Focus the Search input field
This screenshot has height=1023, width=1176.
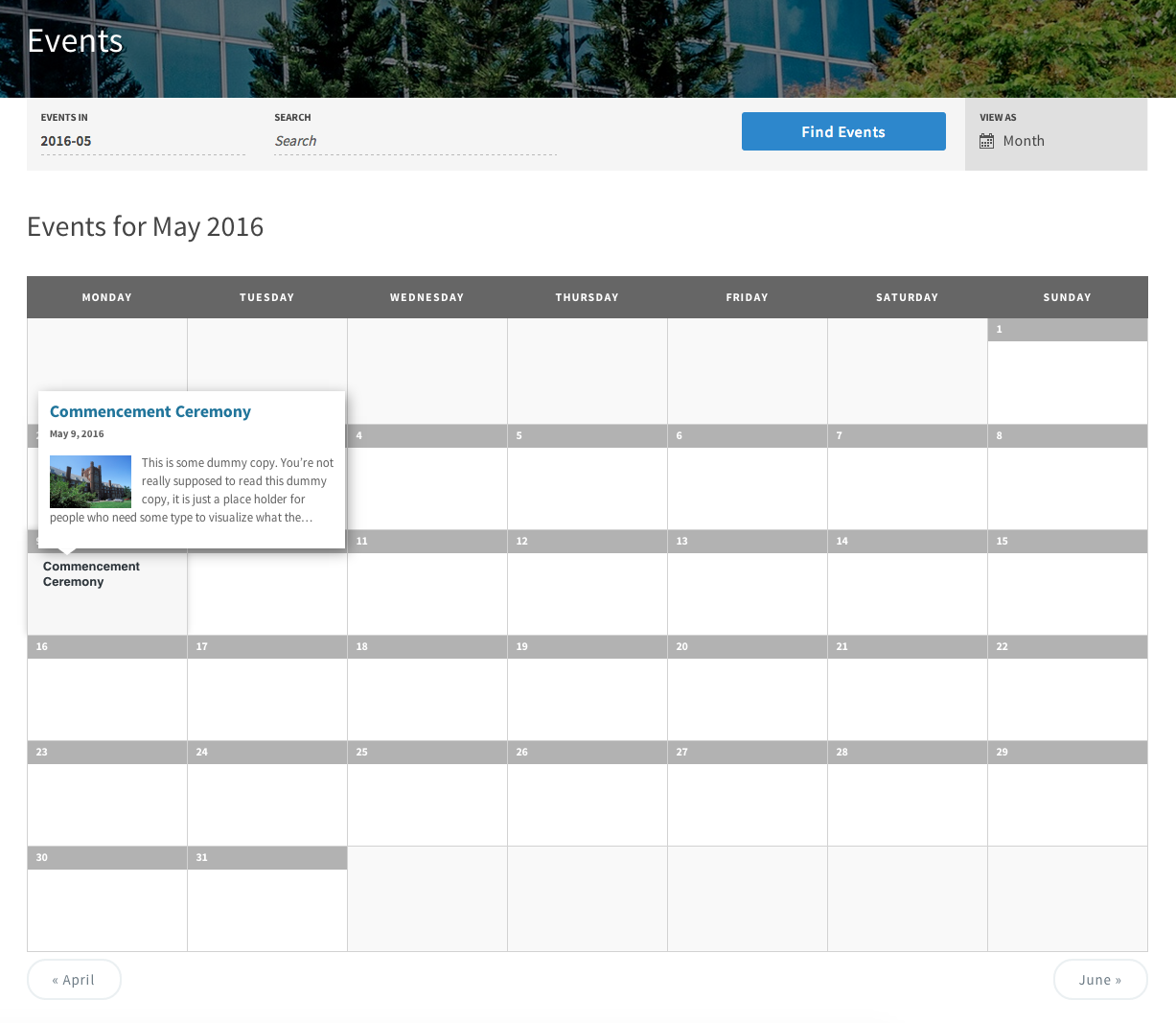pos(414,141)
